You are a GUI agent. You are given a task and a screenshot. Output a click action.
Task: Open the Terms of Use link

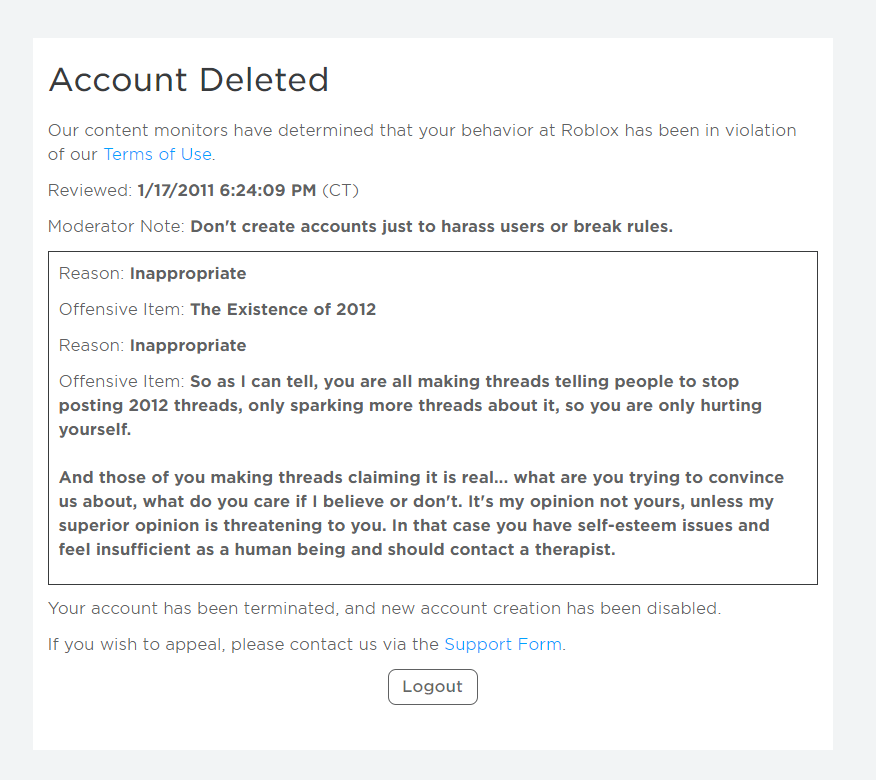pyautogui.click(x=157, y=154)
